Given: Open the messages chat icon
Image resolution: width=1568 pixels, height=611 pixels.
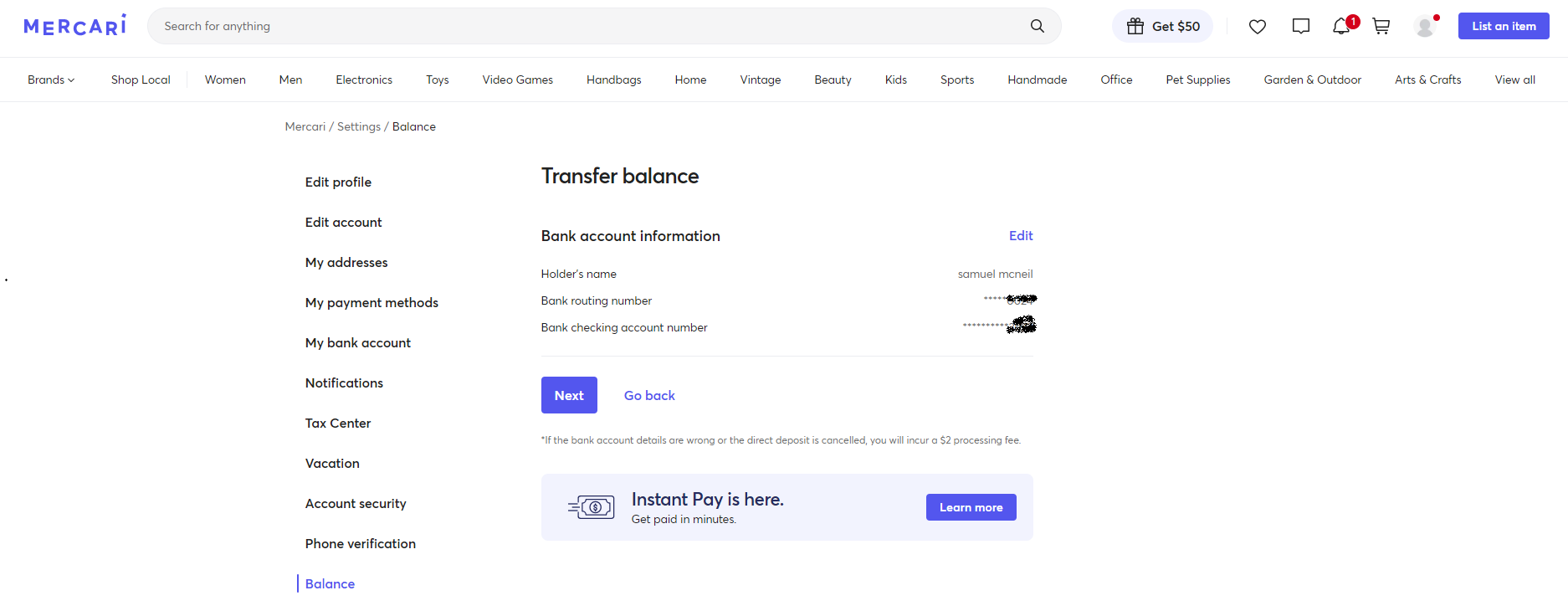Looking at the screenshot, I should point(1300,27).
